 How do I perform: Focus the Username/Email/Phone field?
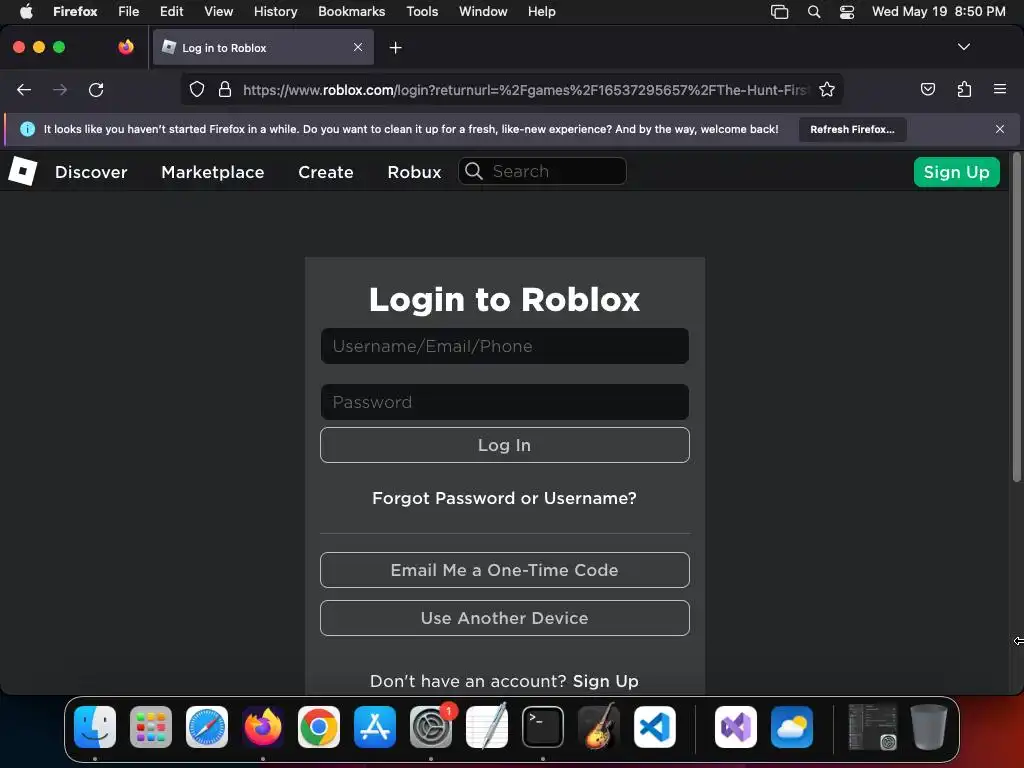coord(505,346)
